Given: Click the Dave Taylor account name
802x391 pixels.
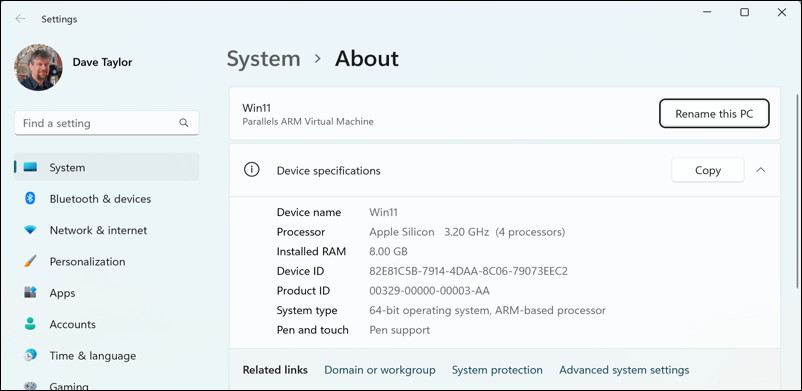Looking at the screenshot, I should point(102,62).
